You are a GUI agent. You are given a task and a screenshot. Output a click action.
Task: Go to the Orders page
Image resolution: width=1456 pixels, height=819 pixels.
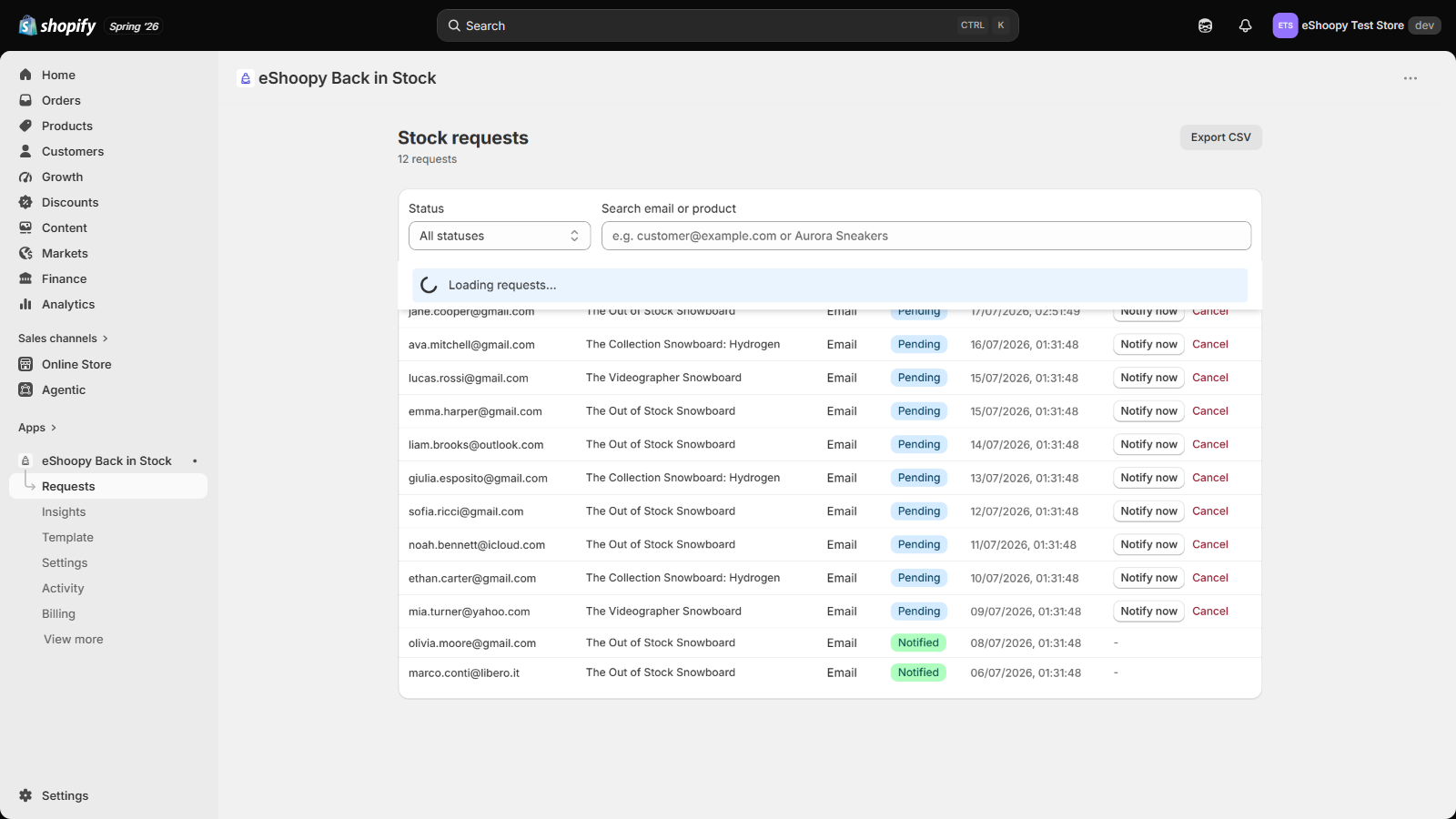point(61,100)
